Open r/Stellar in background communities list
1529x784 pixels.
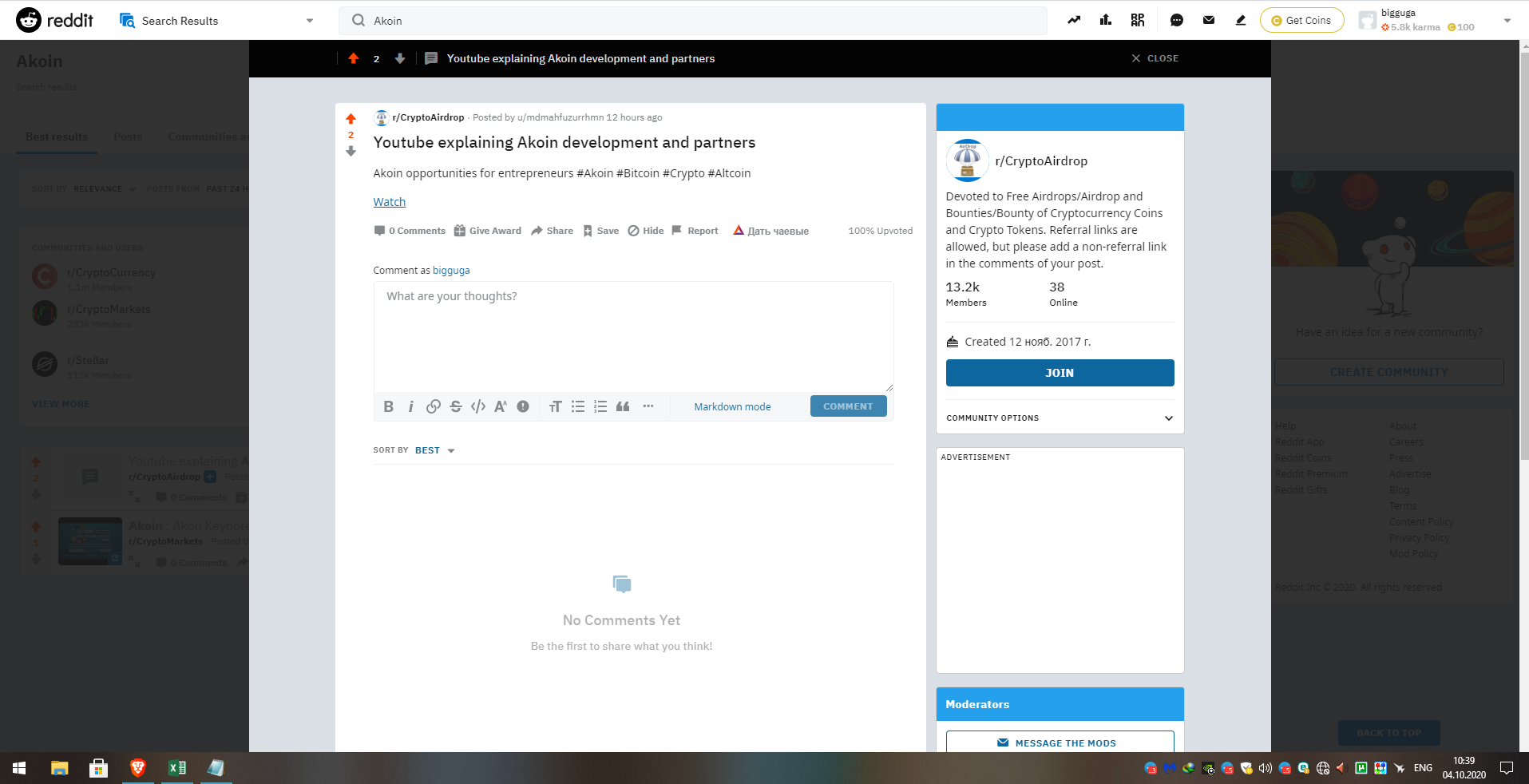pyautogui.click(x=88, y=361)
